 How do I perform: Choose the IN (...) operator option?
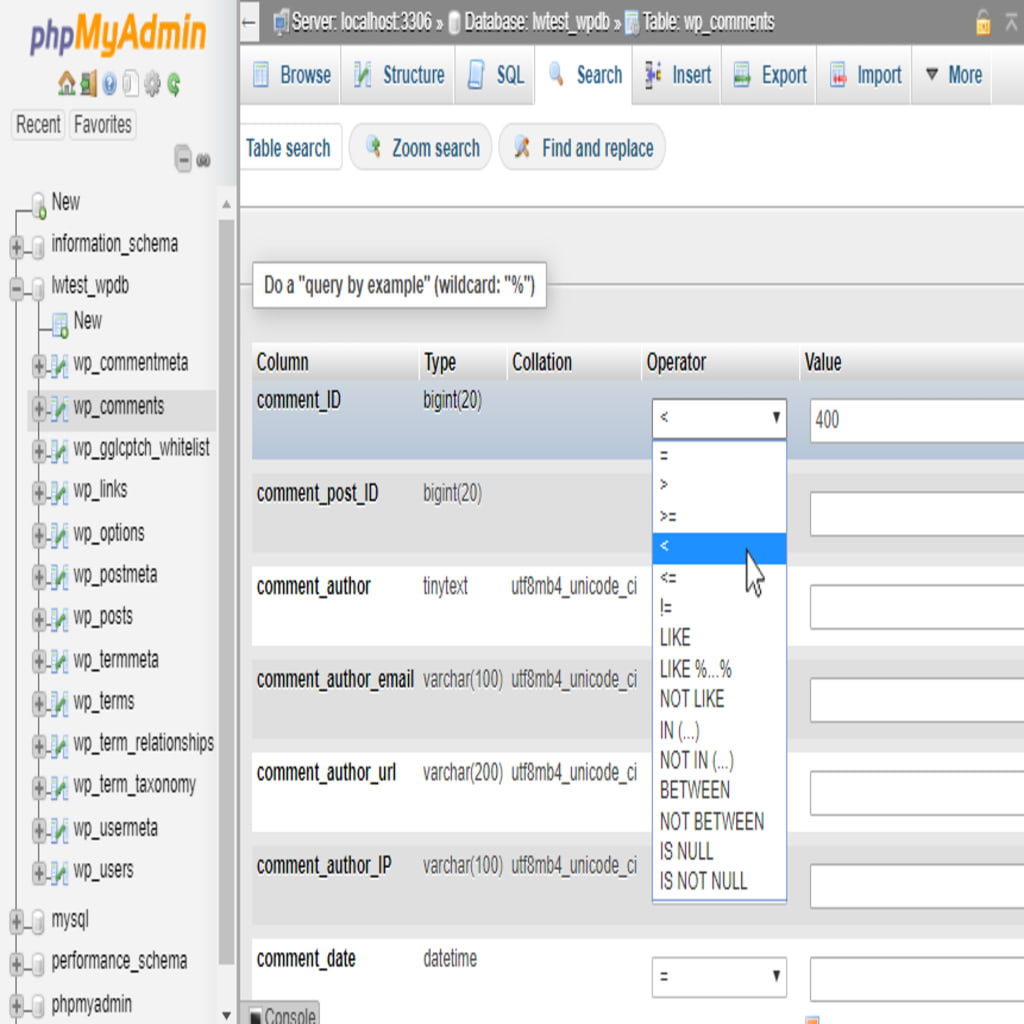pyautogui.click(x=719, y=730)
